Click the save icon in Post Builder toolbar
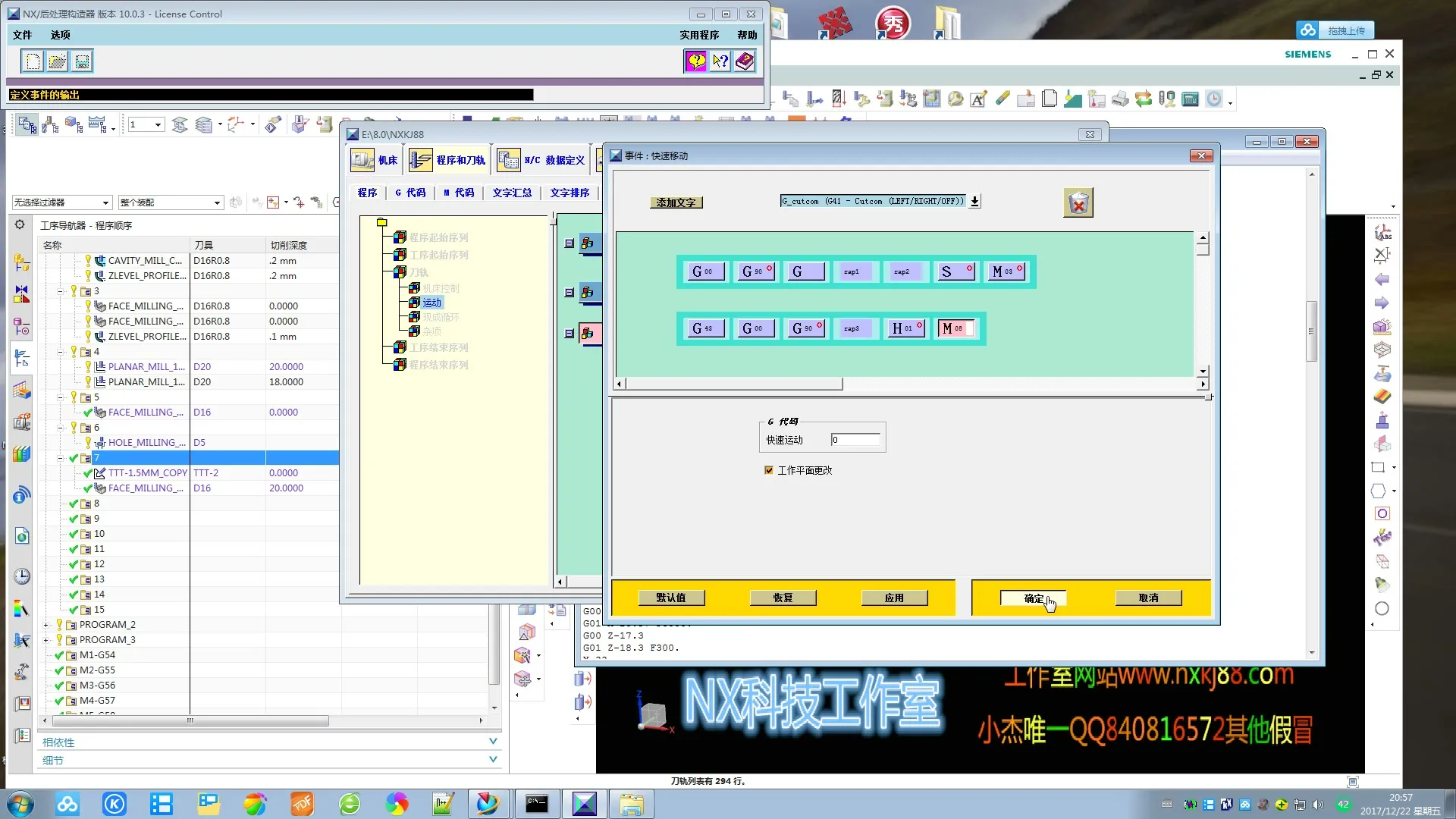 [82, 61]
